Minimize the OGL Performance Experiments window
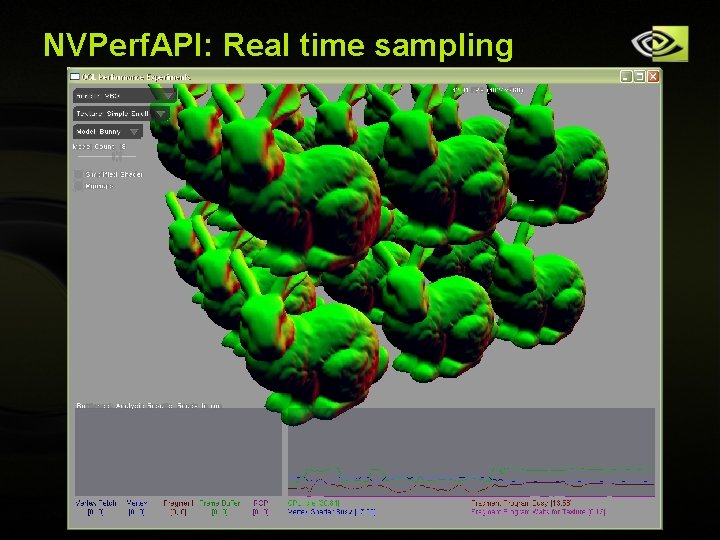This screenshot has width=720, height=540. point(626,76)
